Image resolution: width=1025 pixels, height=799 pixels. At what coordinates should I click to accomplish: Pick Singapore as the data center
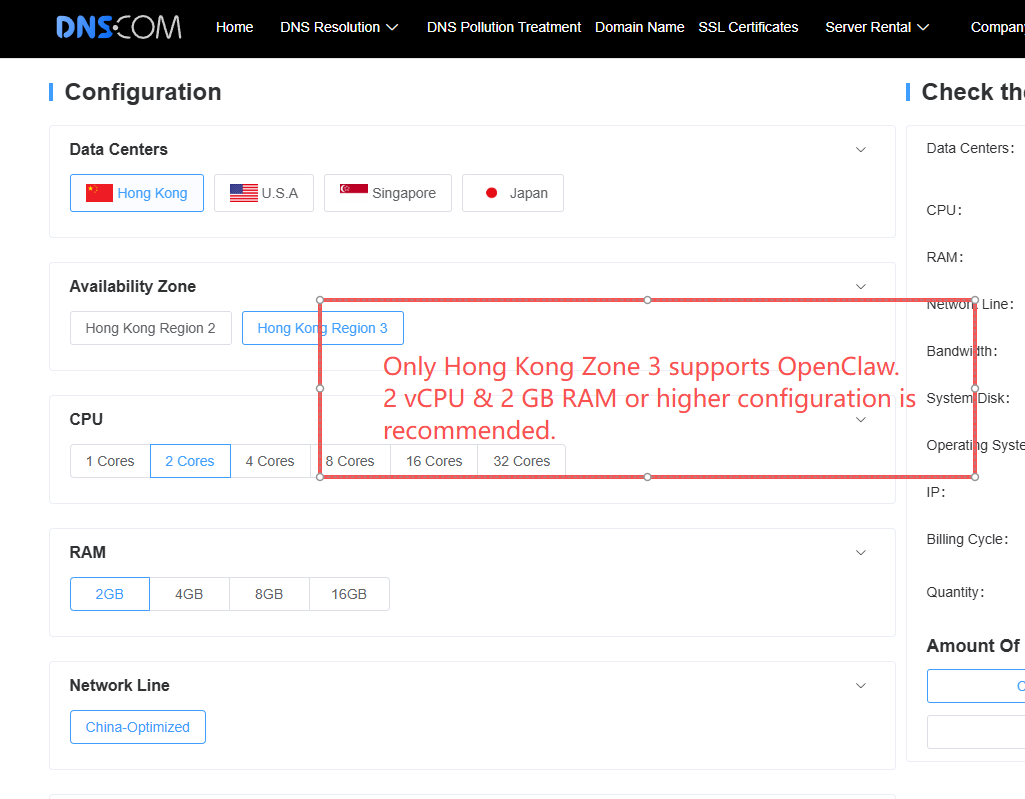pos(388,193)
